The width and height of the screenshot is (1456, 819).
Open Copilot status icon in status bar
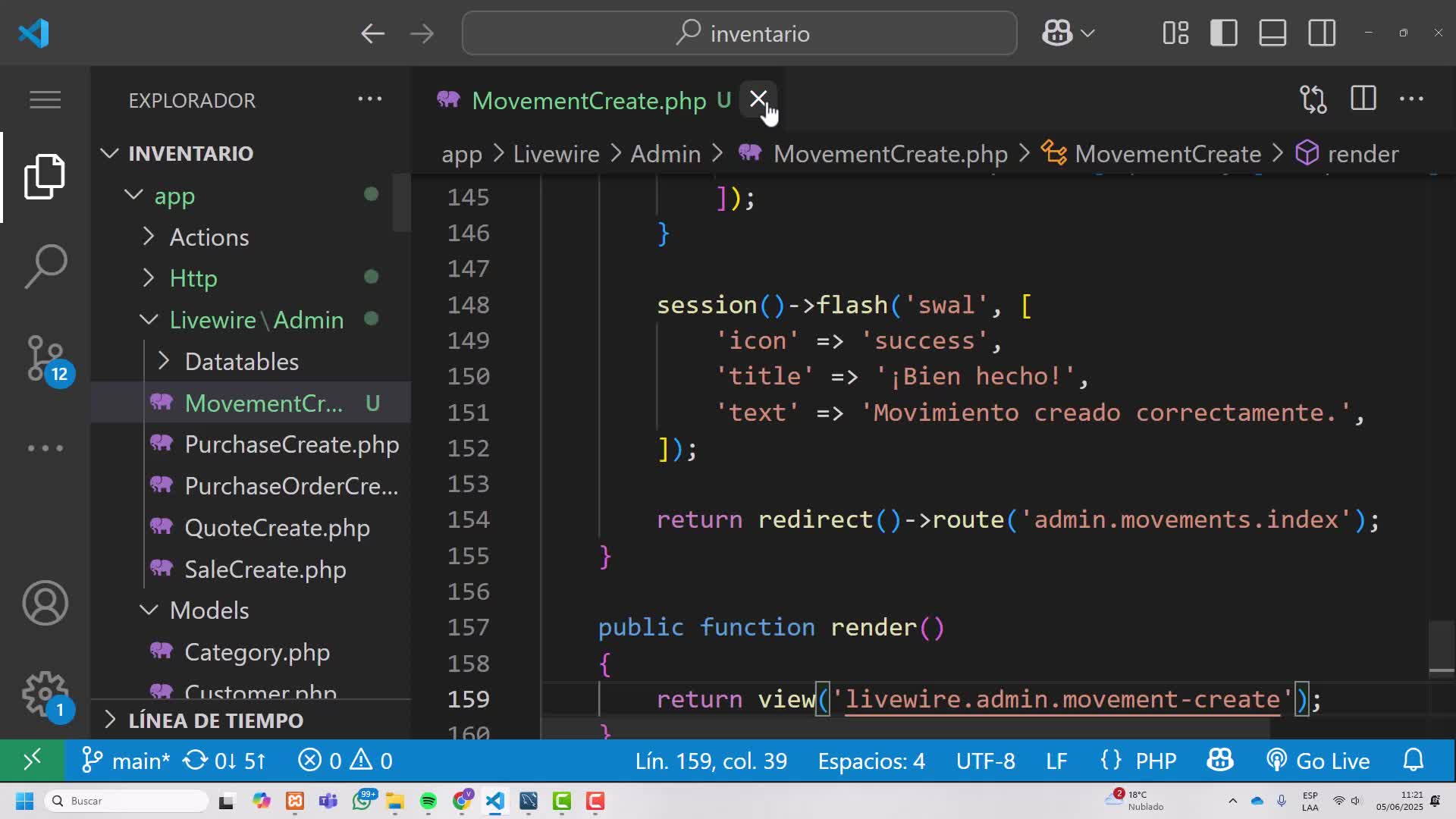(1219, 761)
